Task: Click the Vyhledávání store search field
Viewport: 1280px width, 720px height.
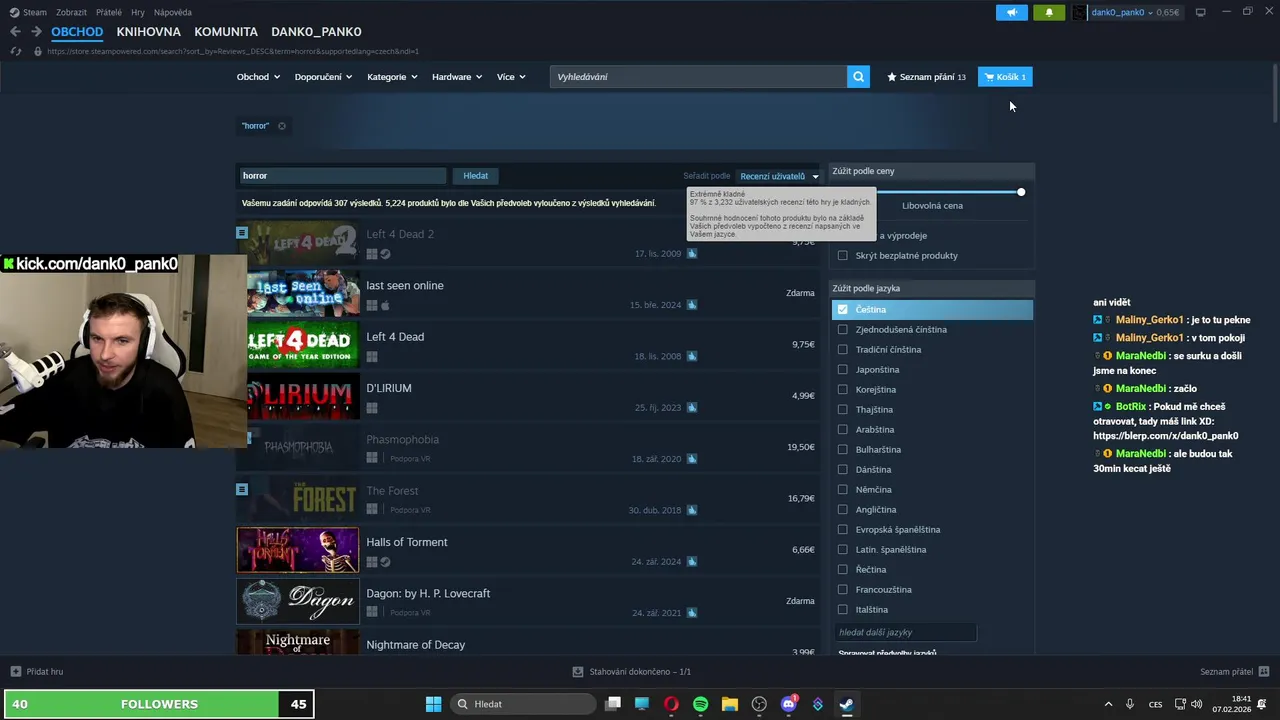Action: 698,77
